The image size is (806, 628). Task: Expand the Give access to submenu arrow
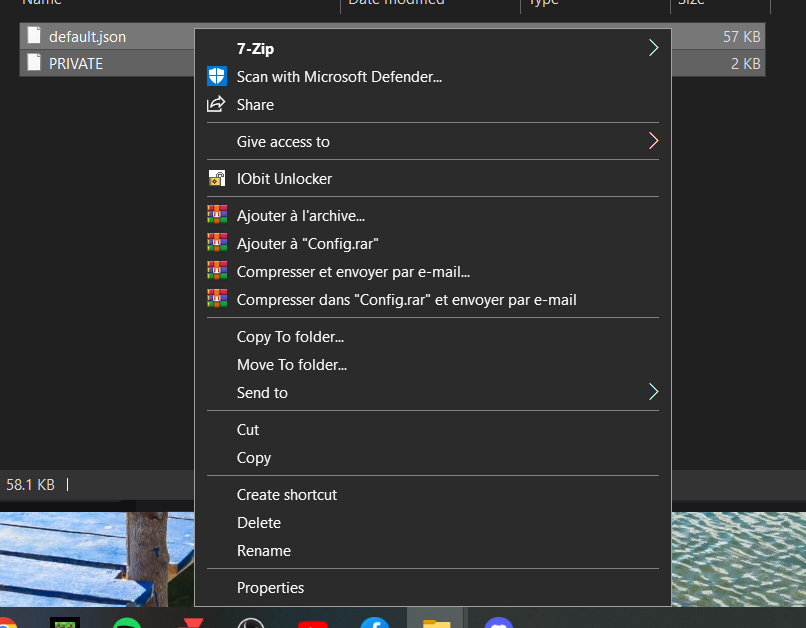click(653, 141)
